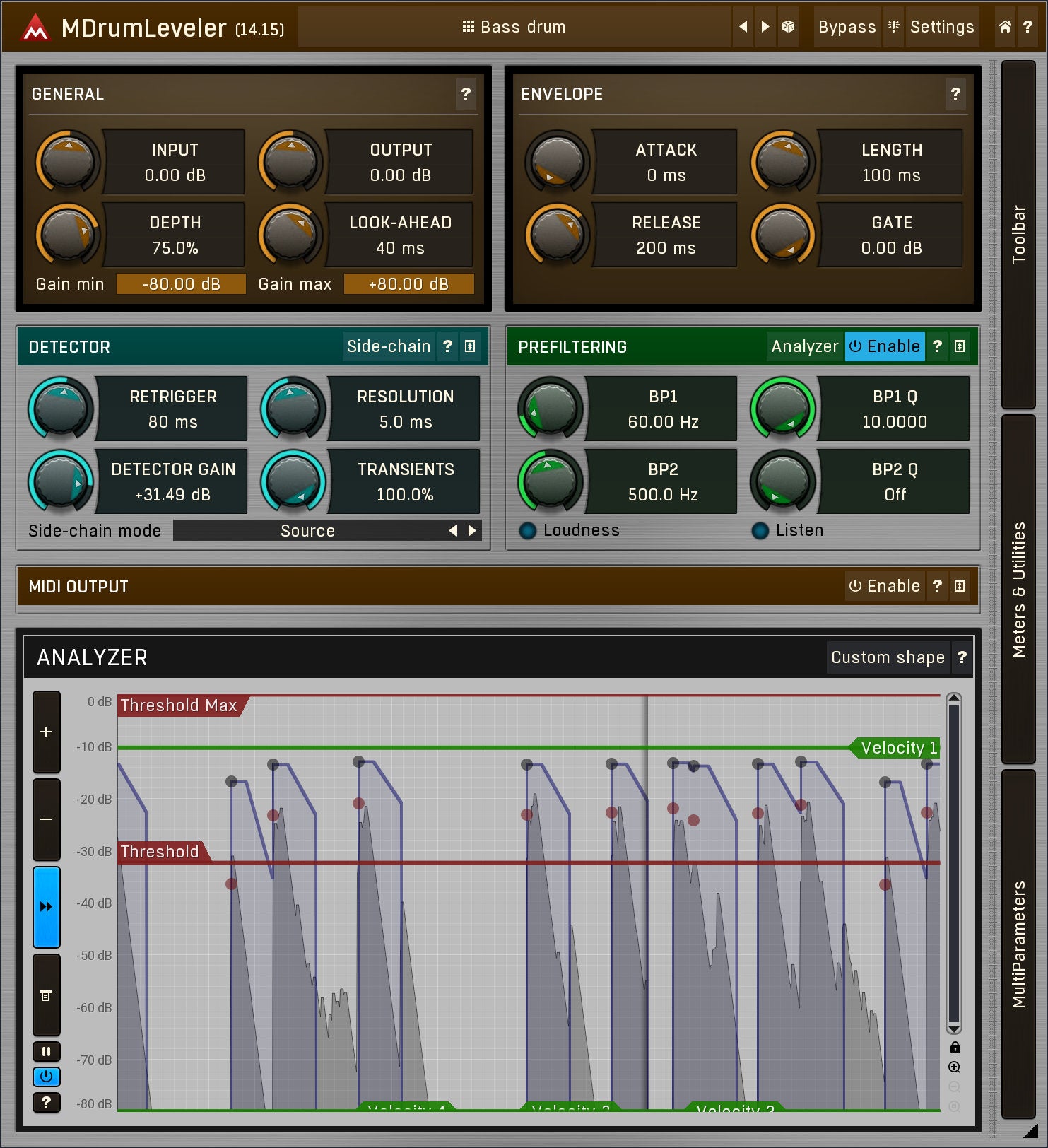Switch to the previous preset arrow
This screenshot has height=1148, width=1048.
[x=743, y=27]
